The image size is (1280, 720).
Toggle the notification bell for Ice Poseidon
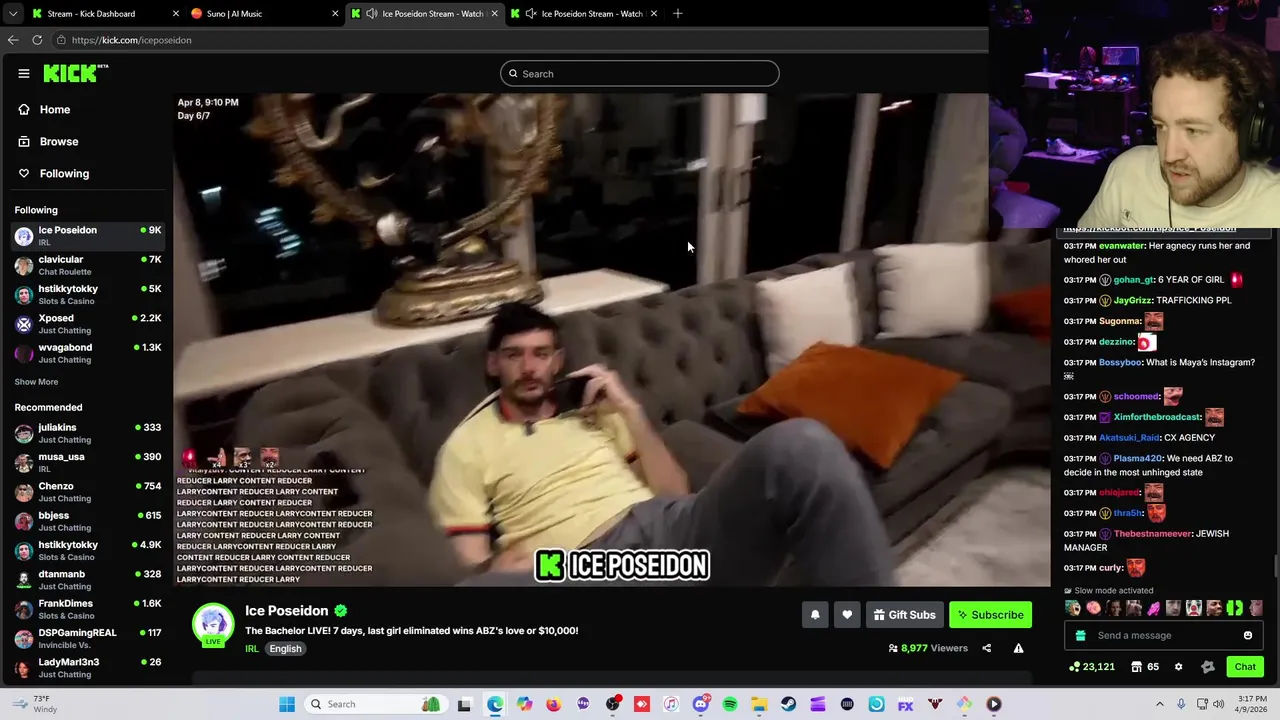click(815, 615)
